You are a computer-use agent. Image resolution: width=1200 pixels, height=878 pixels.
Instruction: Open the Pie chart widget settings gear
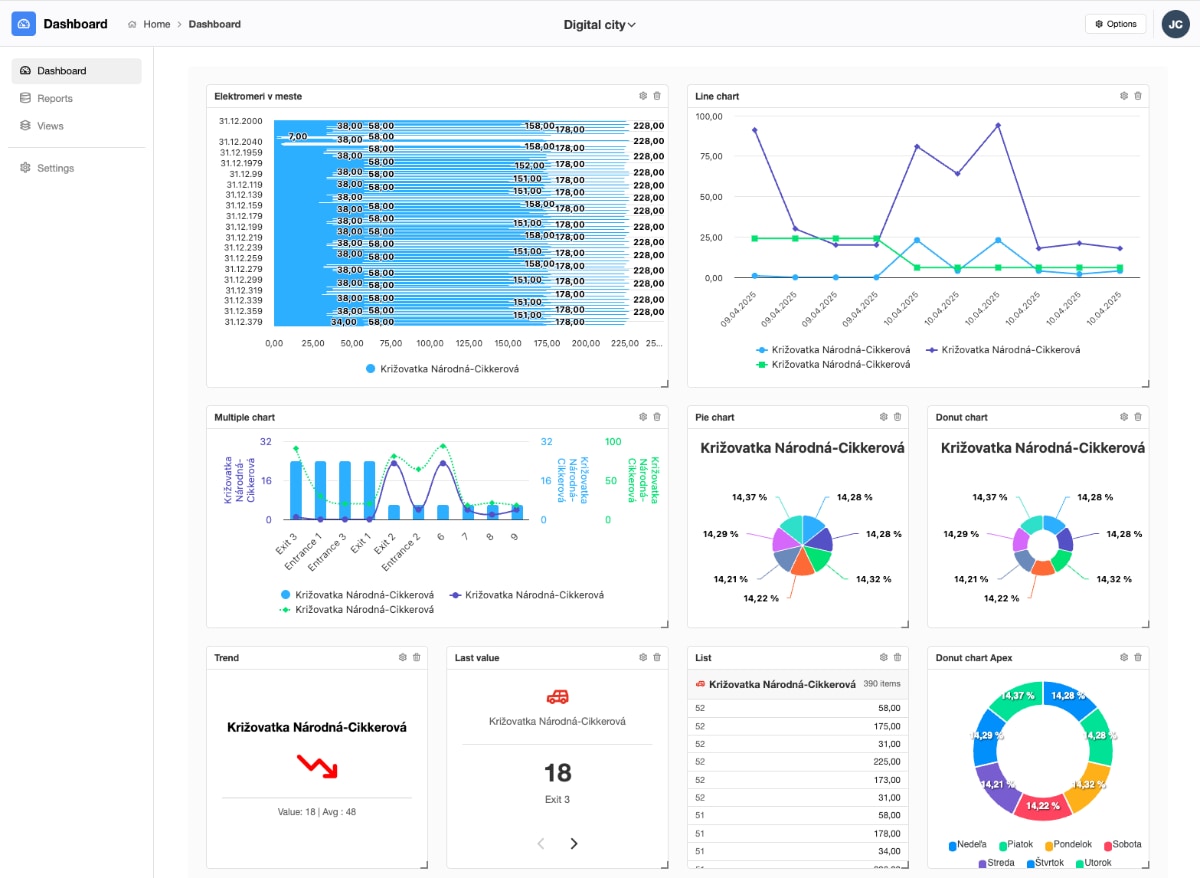883,416
